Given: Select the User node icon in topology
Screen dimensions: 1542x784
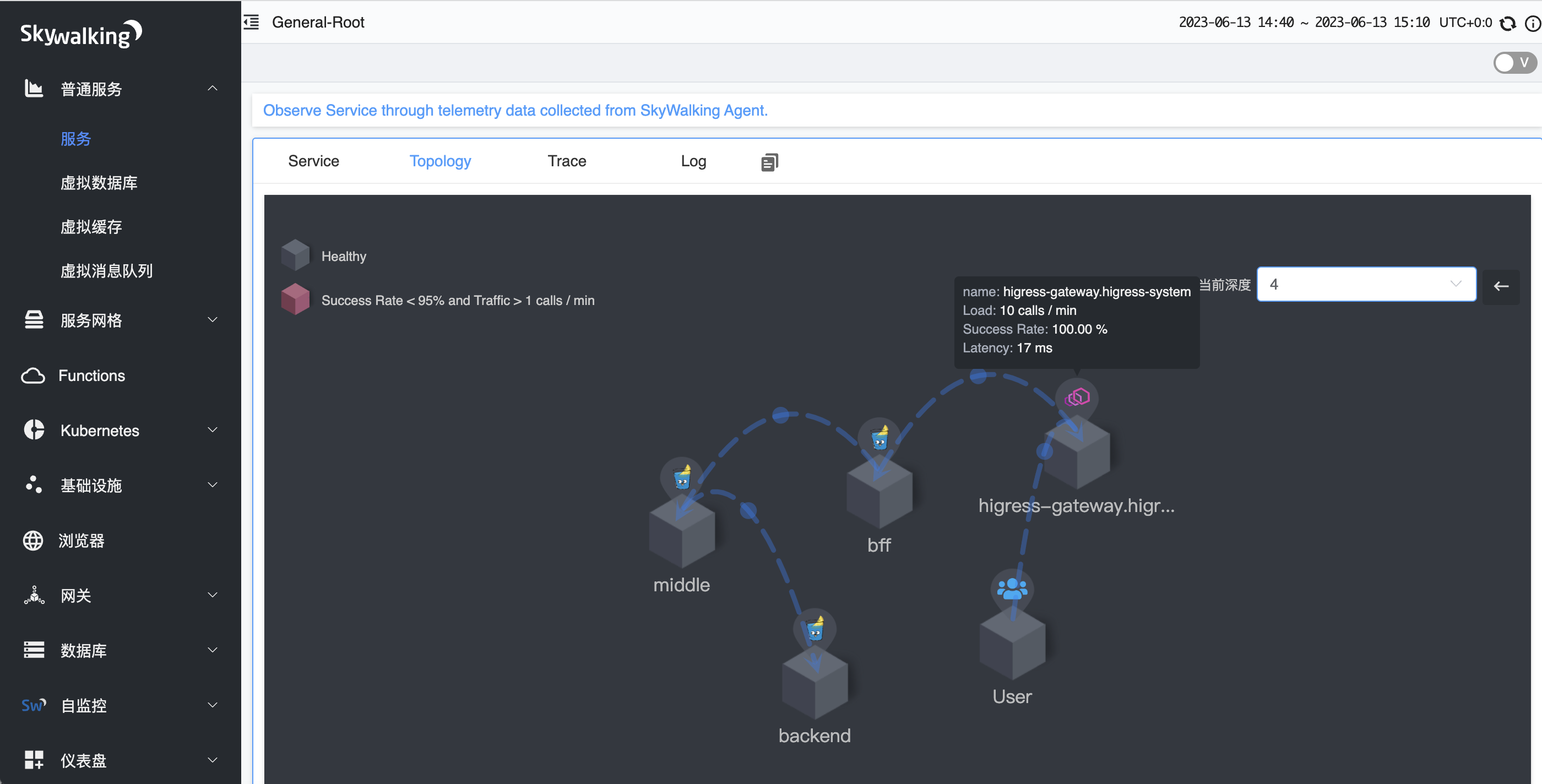Looking at the screenshot, I should [x=1012, y=590].
